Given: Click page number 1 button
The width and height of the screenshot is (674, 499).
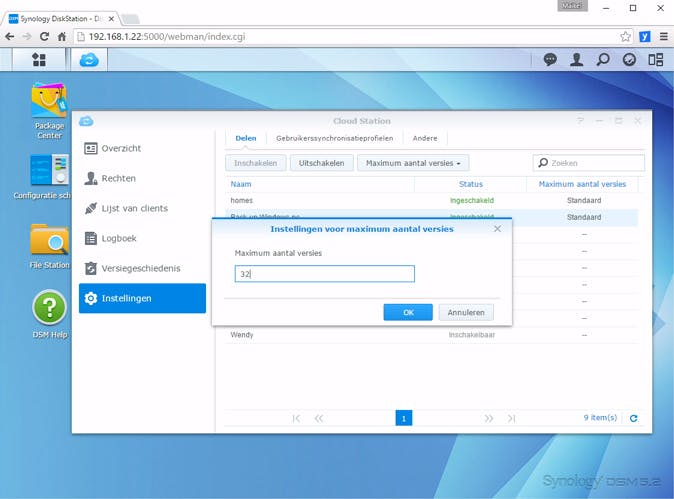Looking at the screenshot, I should pos(404,418).
